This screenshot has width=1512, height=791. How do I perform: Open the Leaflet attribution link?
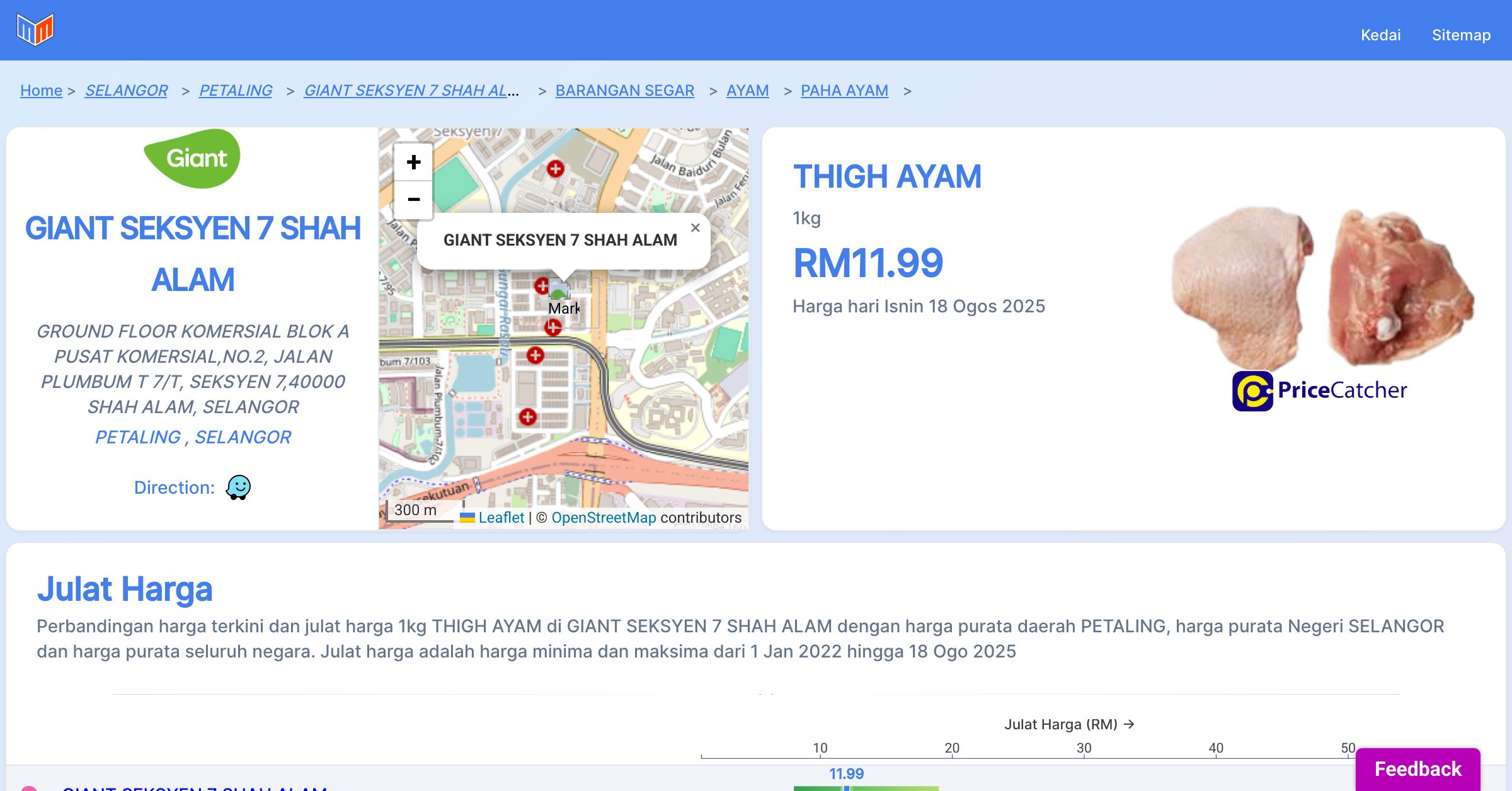pyautogui.click(x=501, y=518)
